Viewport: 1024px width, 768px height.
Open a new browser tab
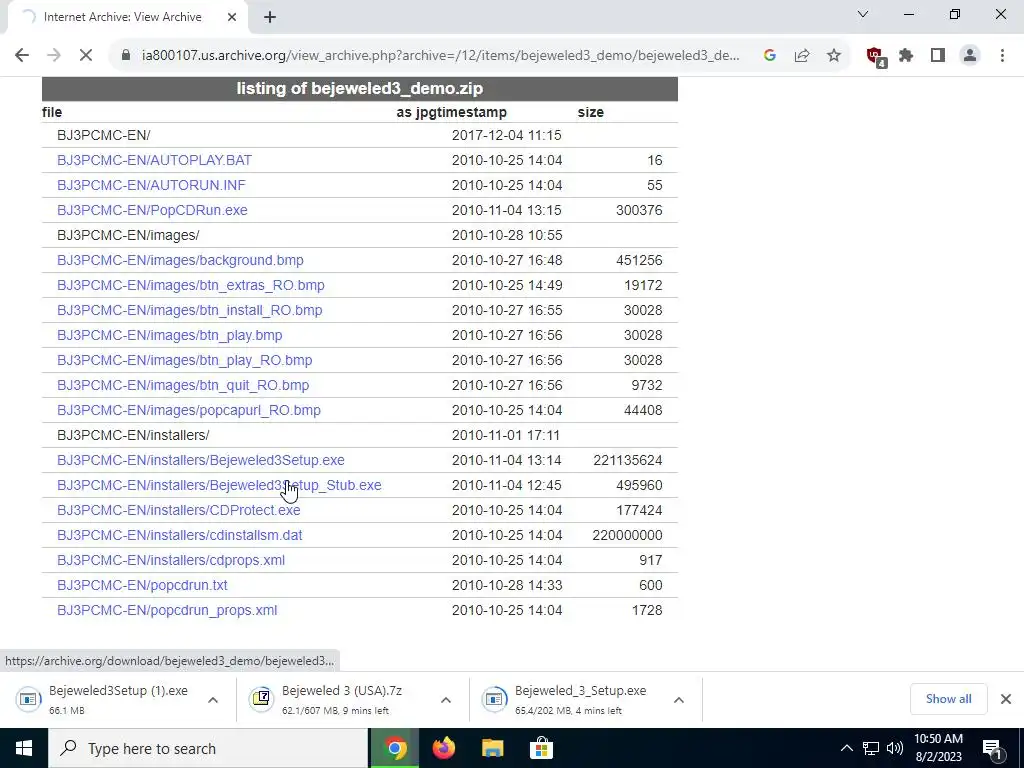click(270, 17)
